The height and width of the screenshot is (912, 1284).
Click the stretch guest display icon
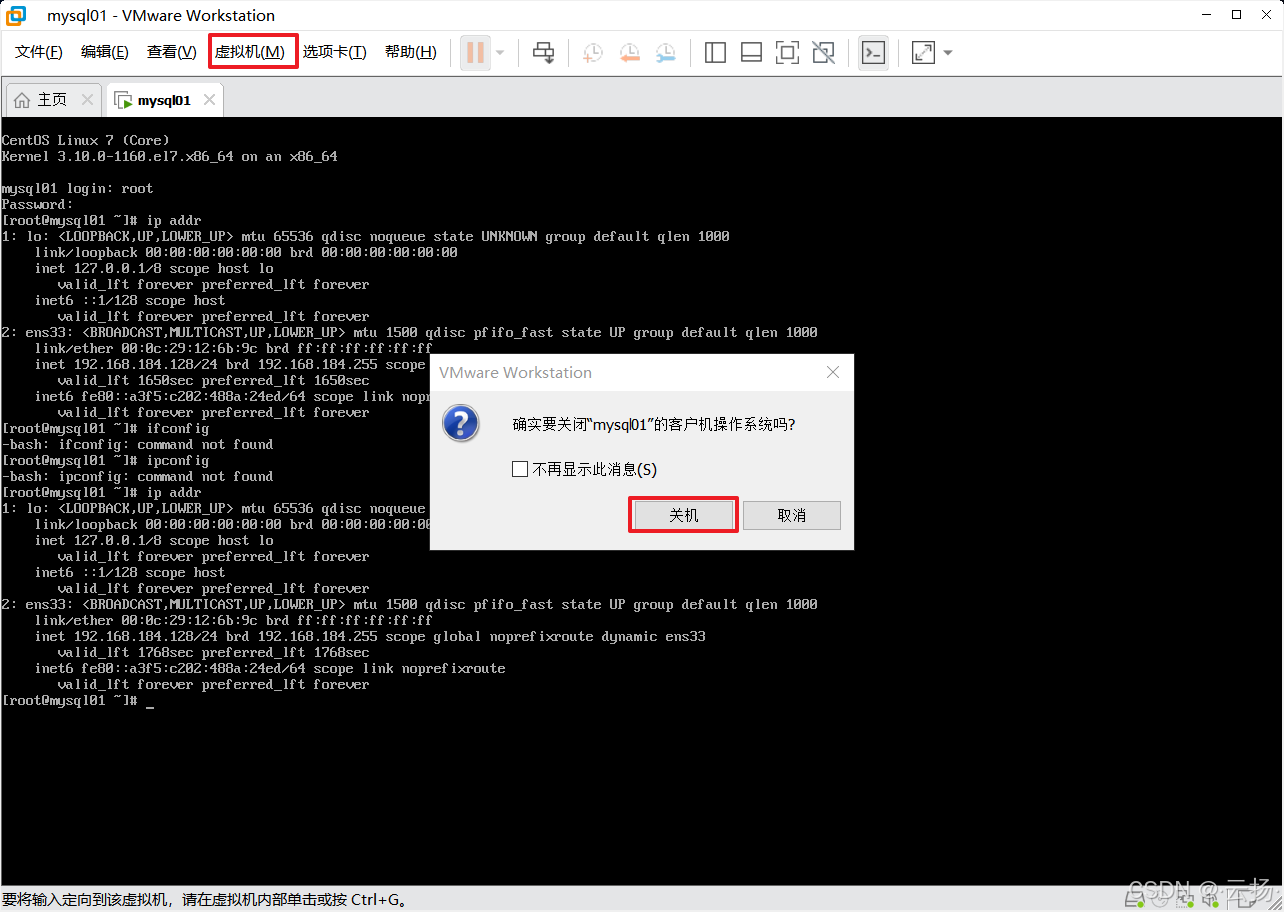(923, 52)
